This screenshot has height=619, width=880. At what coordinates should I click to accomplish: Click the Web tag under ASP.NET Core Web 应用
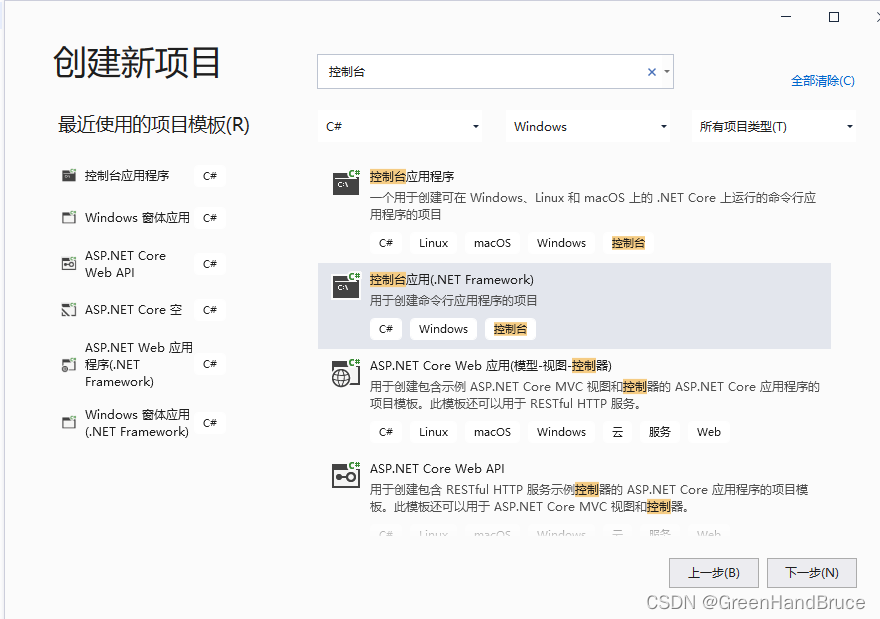coord(709,432)
